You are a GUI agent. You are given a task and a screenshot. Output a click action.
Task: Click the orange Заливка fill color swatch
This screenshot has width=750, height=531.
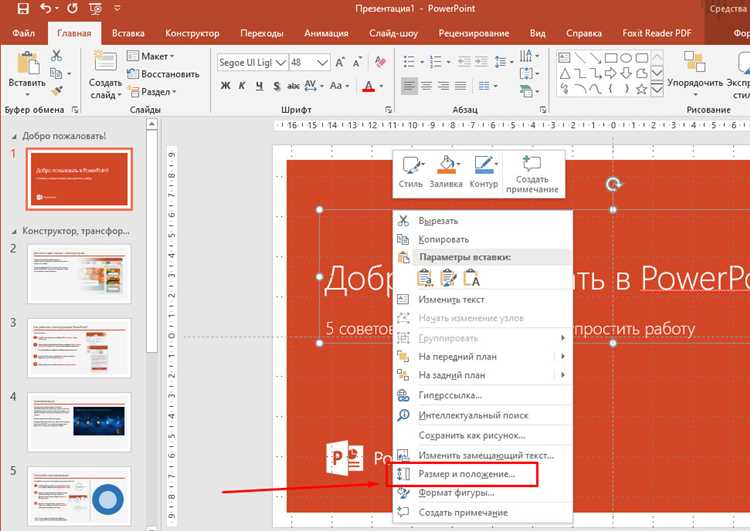(445, 165)
